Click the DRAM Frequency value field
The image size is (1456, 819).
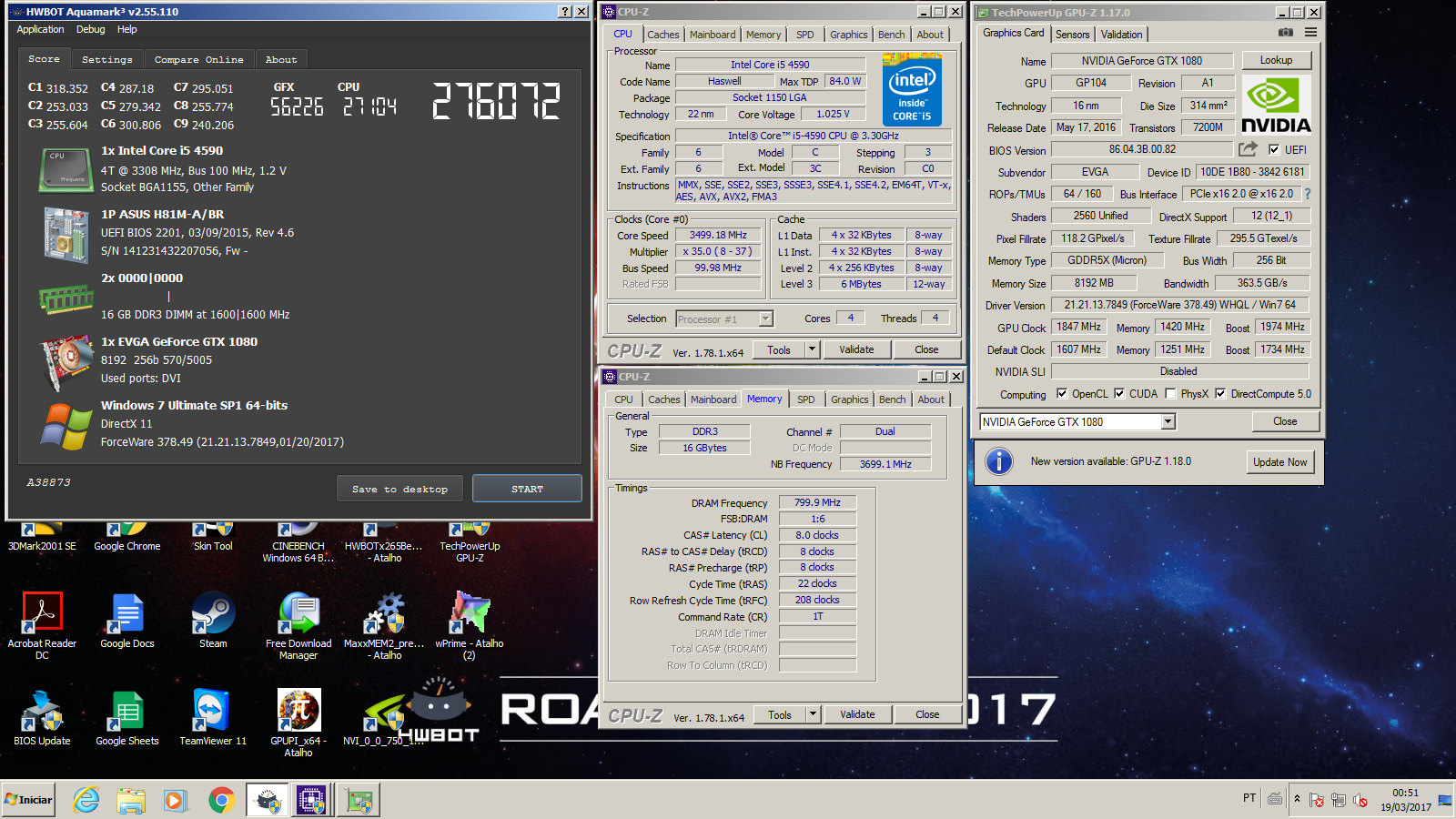pos(817,502)
